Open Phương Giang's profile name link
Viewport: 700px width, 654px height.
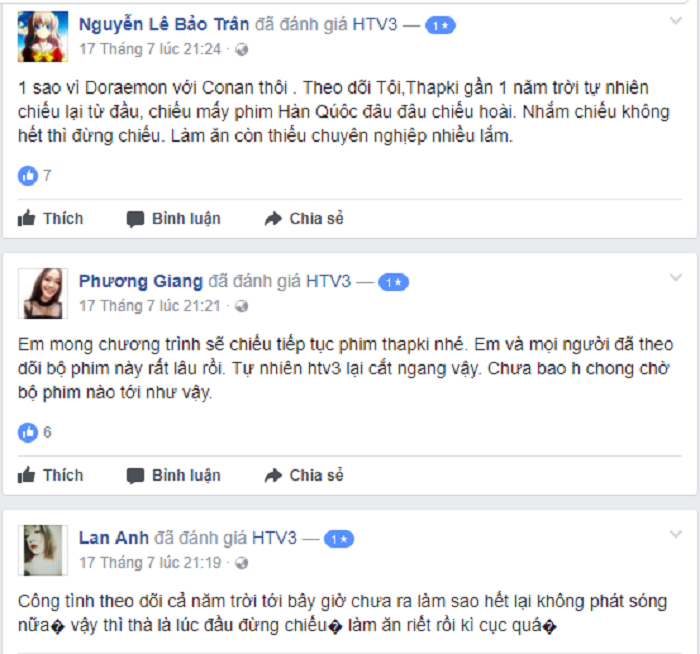tap(141, 282)
